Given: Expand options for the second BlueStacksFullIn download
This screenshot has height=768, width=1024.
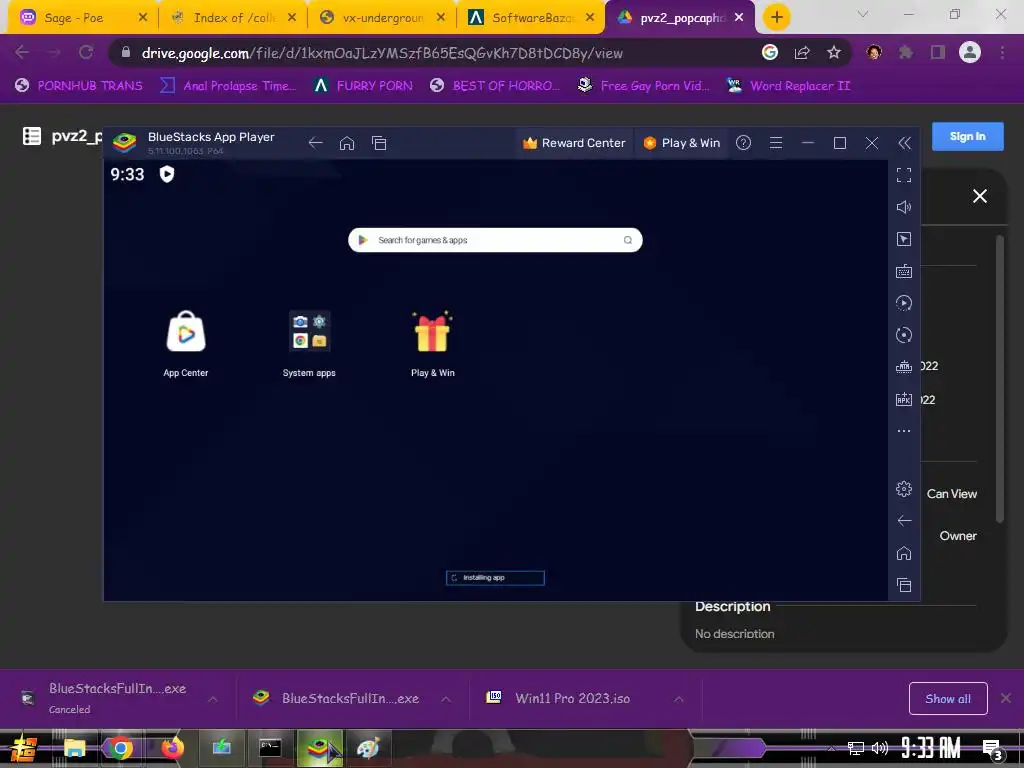Looking at the screenshot, I should (446, 699).
